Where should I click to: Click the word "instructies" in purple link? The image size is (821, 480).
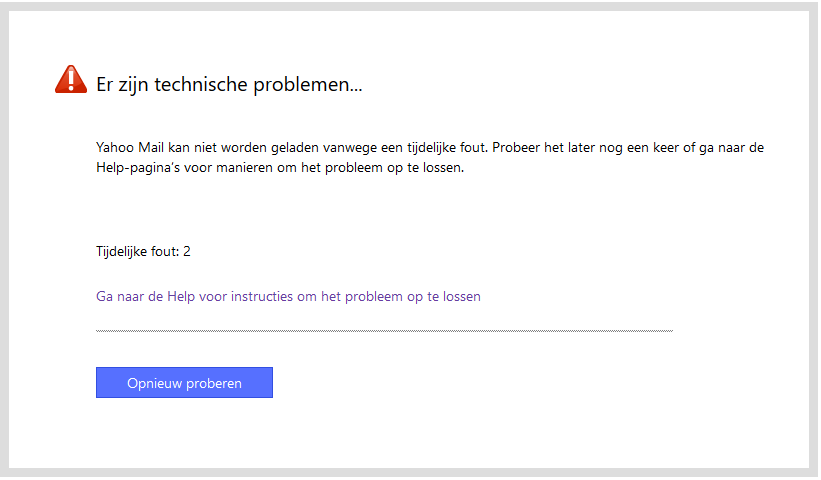click(263, 297)
